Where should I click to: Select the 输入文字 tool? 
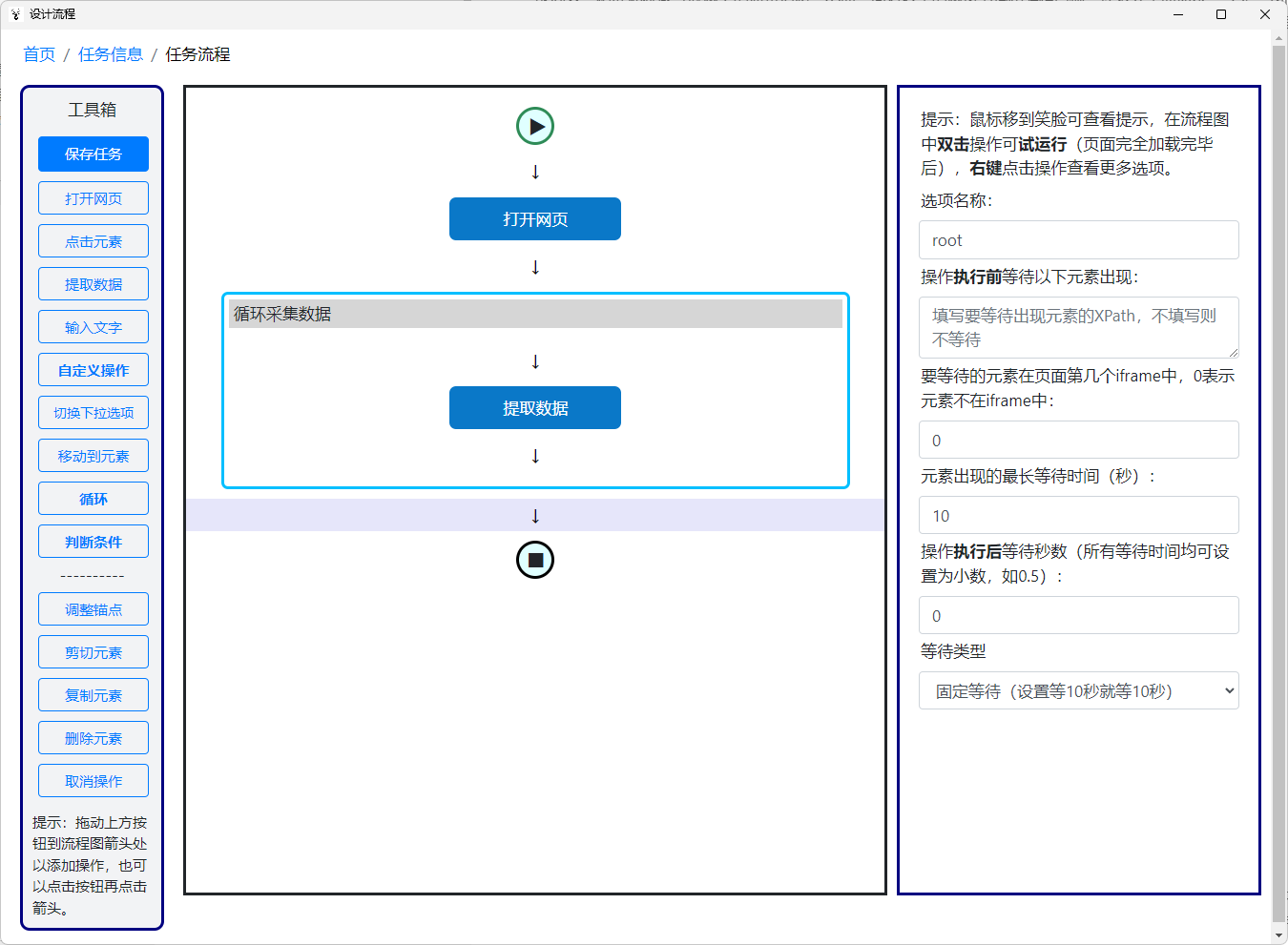pos(93,326)
